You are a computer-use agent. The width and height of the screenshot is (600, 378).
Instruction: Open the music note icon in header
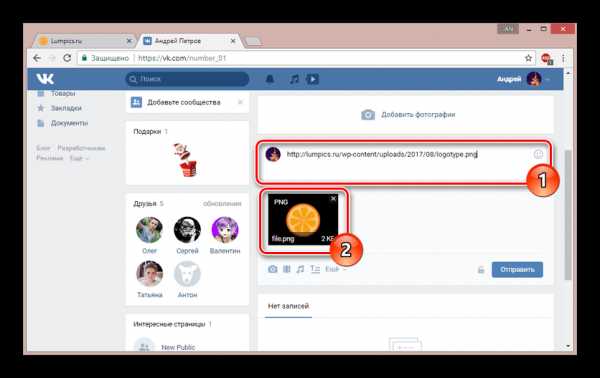294,79
